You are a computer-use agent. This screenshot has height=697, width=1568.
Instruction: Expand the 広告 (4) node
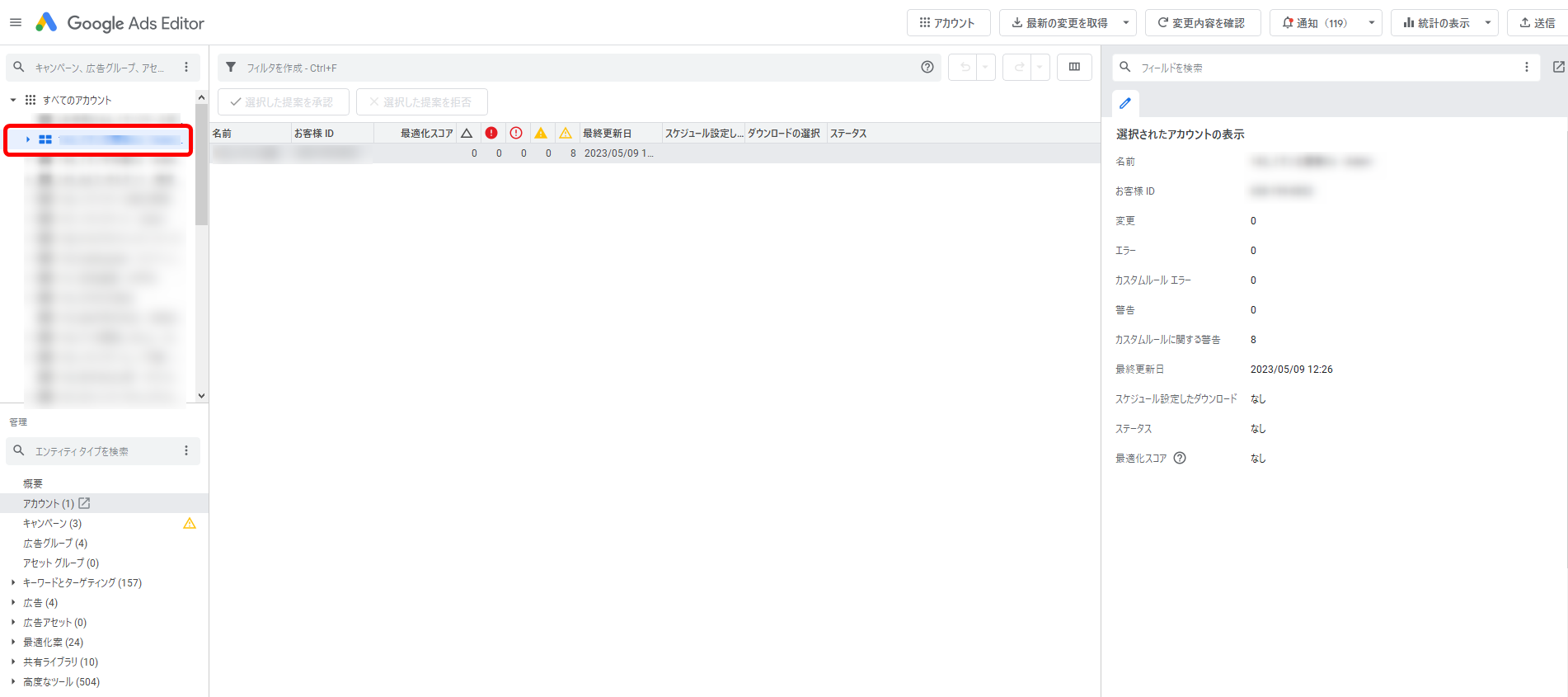point(13,602)
